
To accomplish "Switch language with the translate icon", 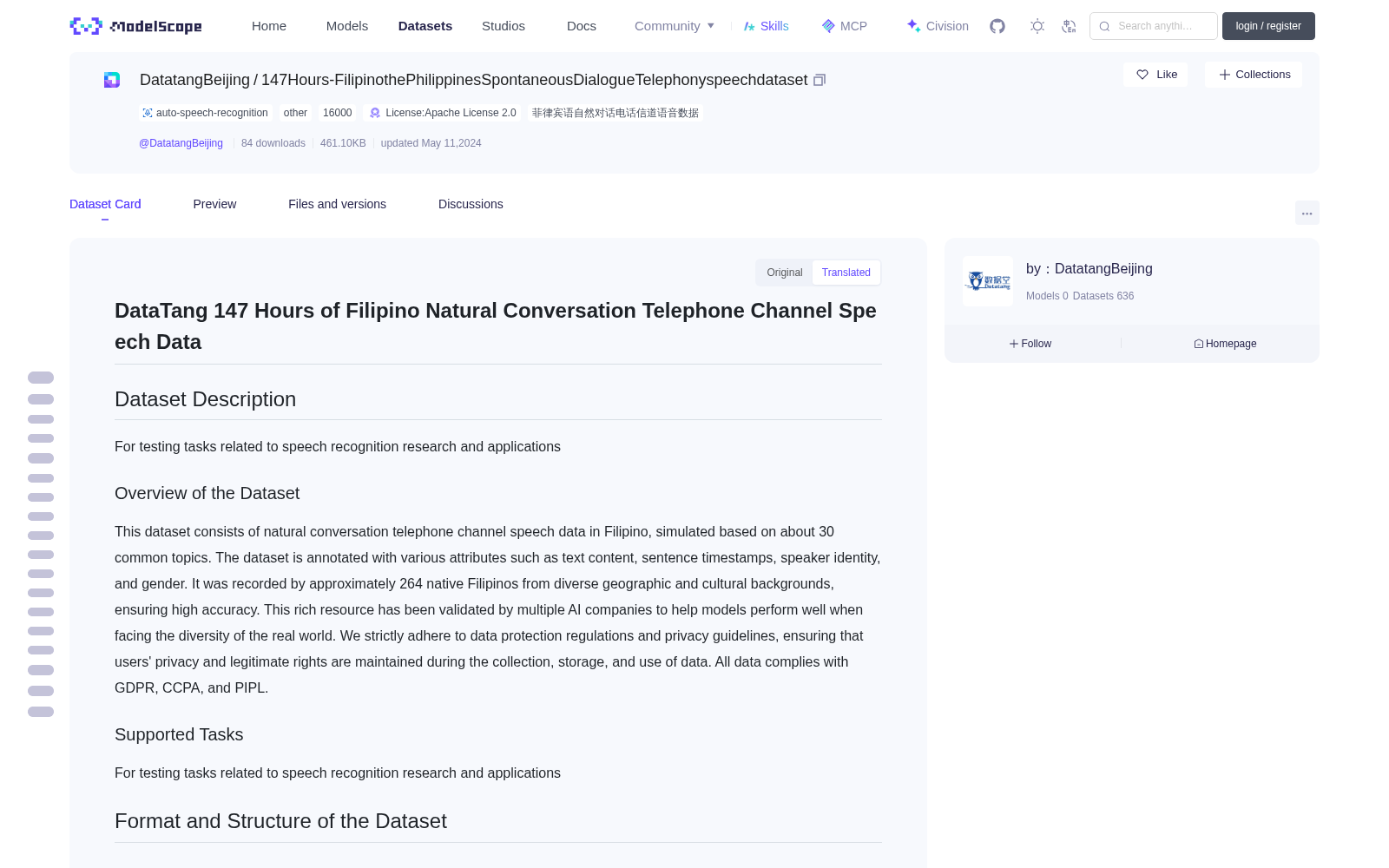I will [1069, 26].
